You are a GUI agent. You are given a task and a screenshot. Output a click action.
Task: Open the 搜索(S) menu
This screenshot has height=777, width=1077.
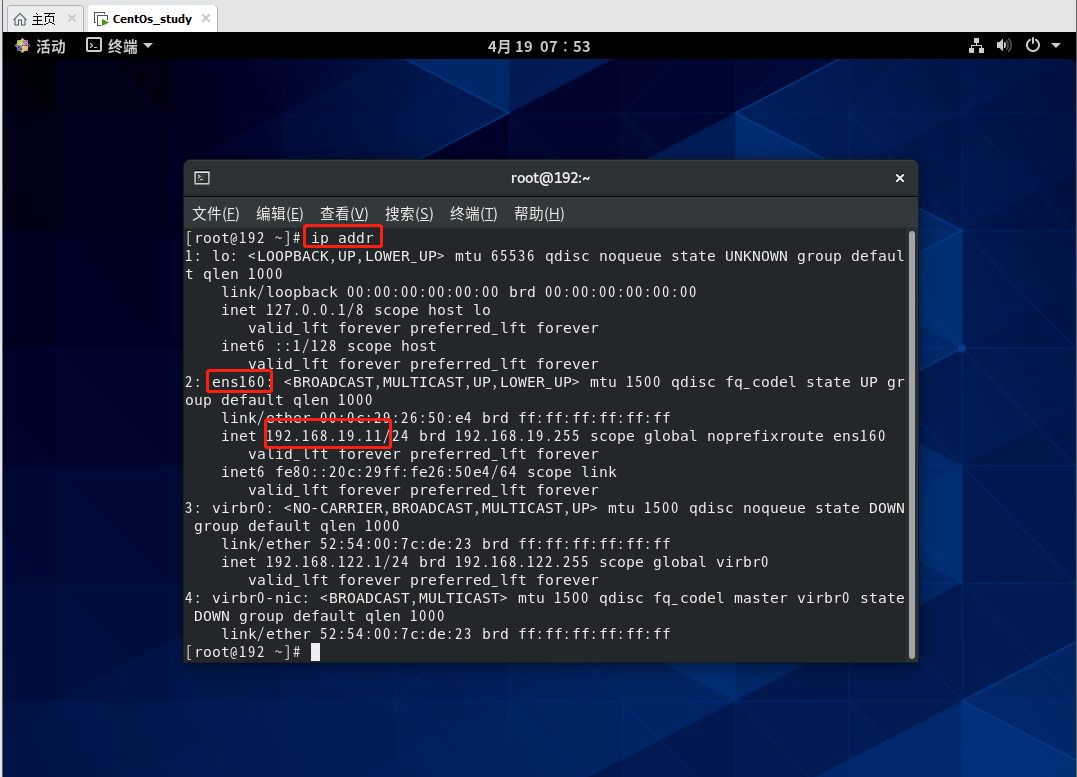tap(409, 214)
